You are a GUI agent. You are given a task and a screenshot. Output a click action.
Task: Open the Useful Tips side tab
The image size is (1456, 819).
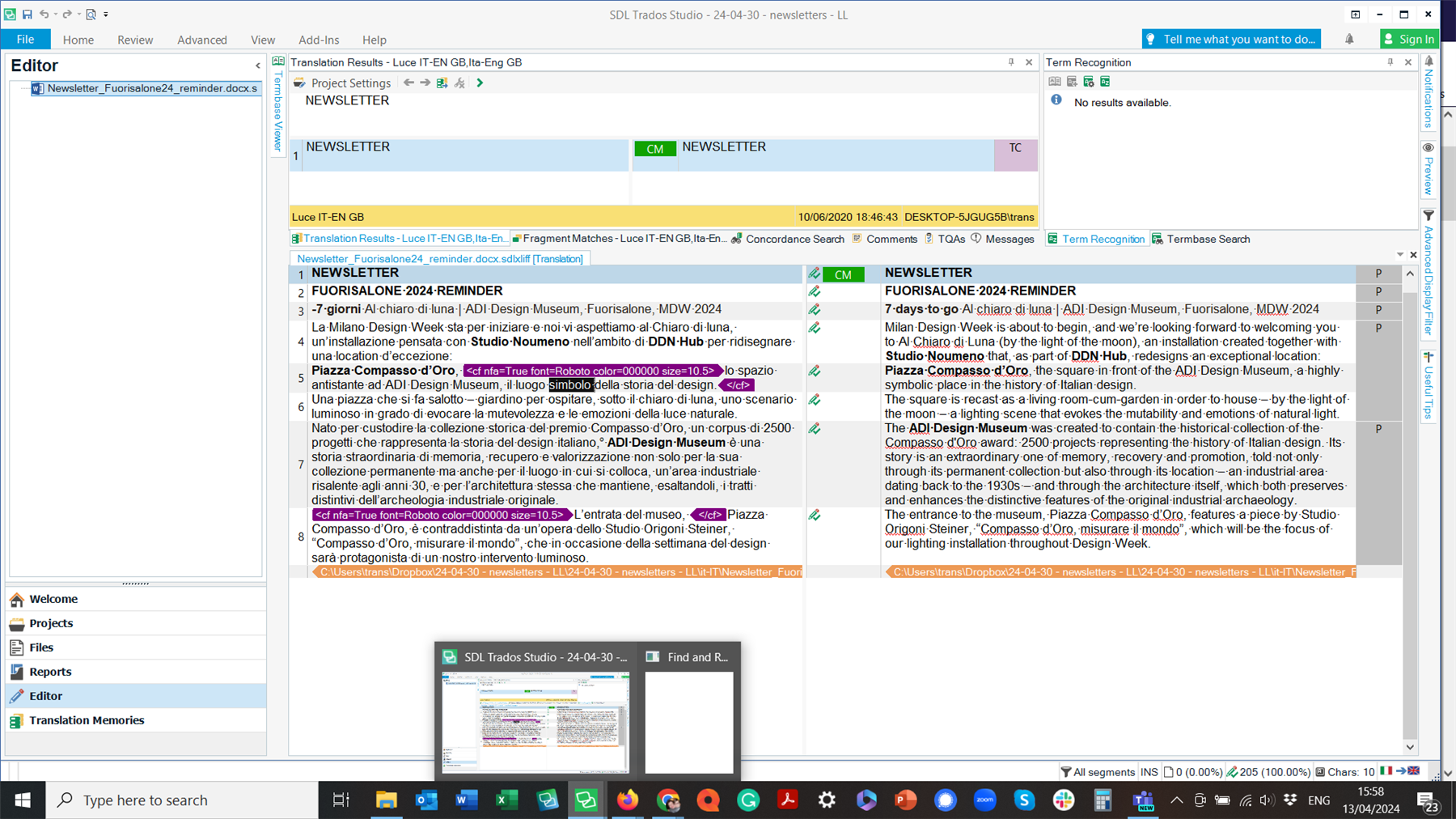(1429, 386)
